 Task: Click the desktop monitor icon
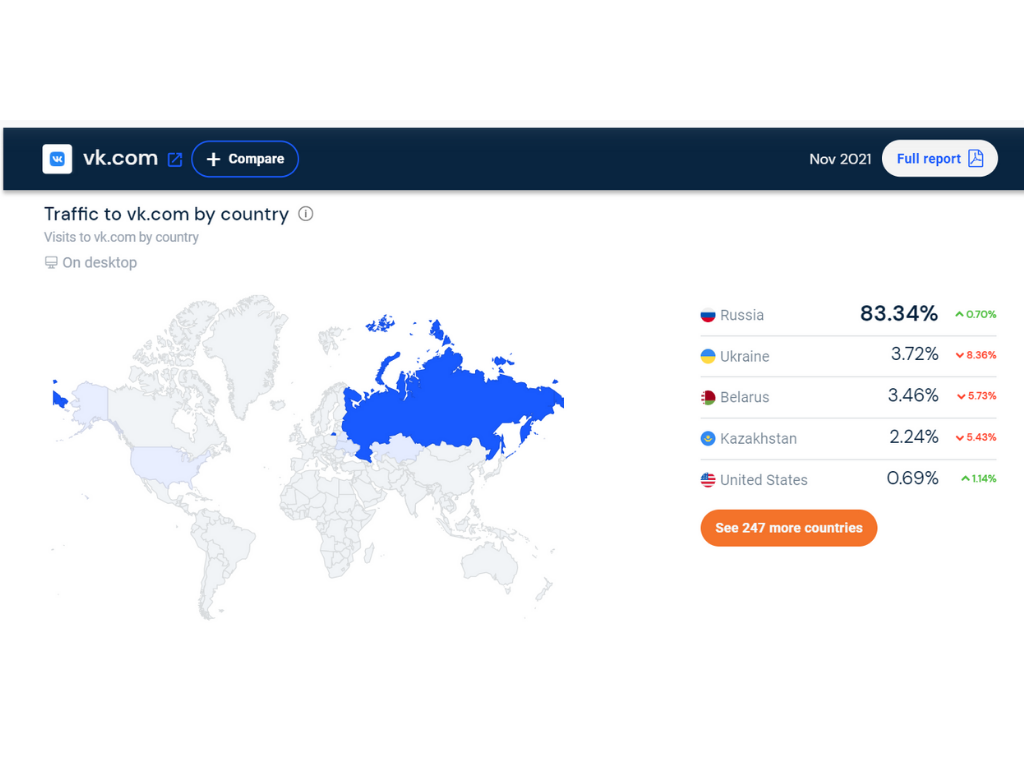point(51,263)
